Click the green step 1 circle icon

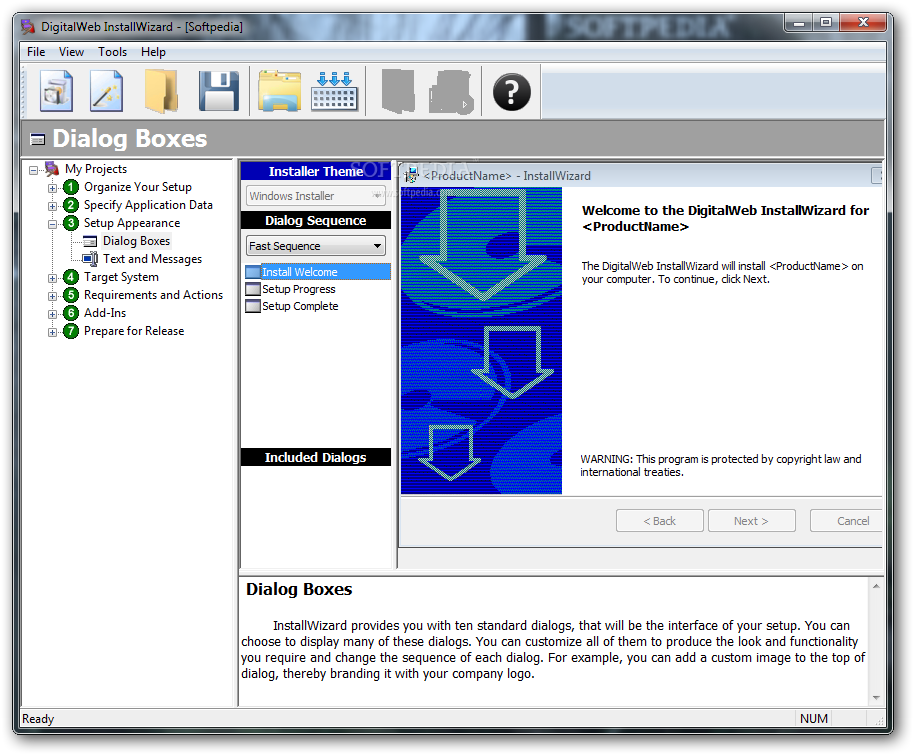[x=71, y=187]
